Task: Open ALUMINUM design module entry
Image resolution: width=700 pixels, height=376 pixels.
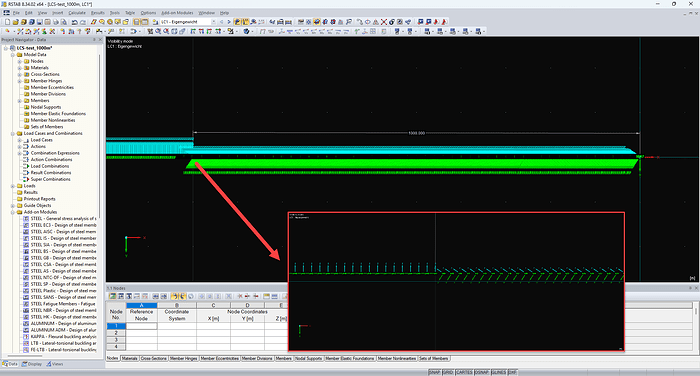Action: (63, 324)
